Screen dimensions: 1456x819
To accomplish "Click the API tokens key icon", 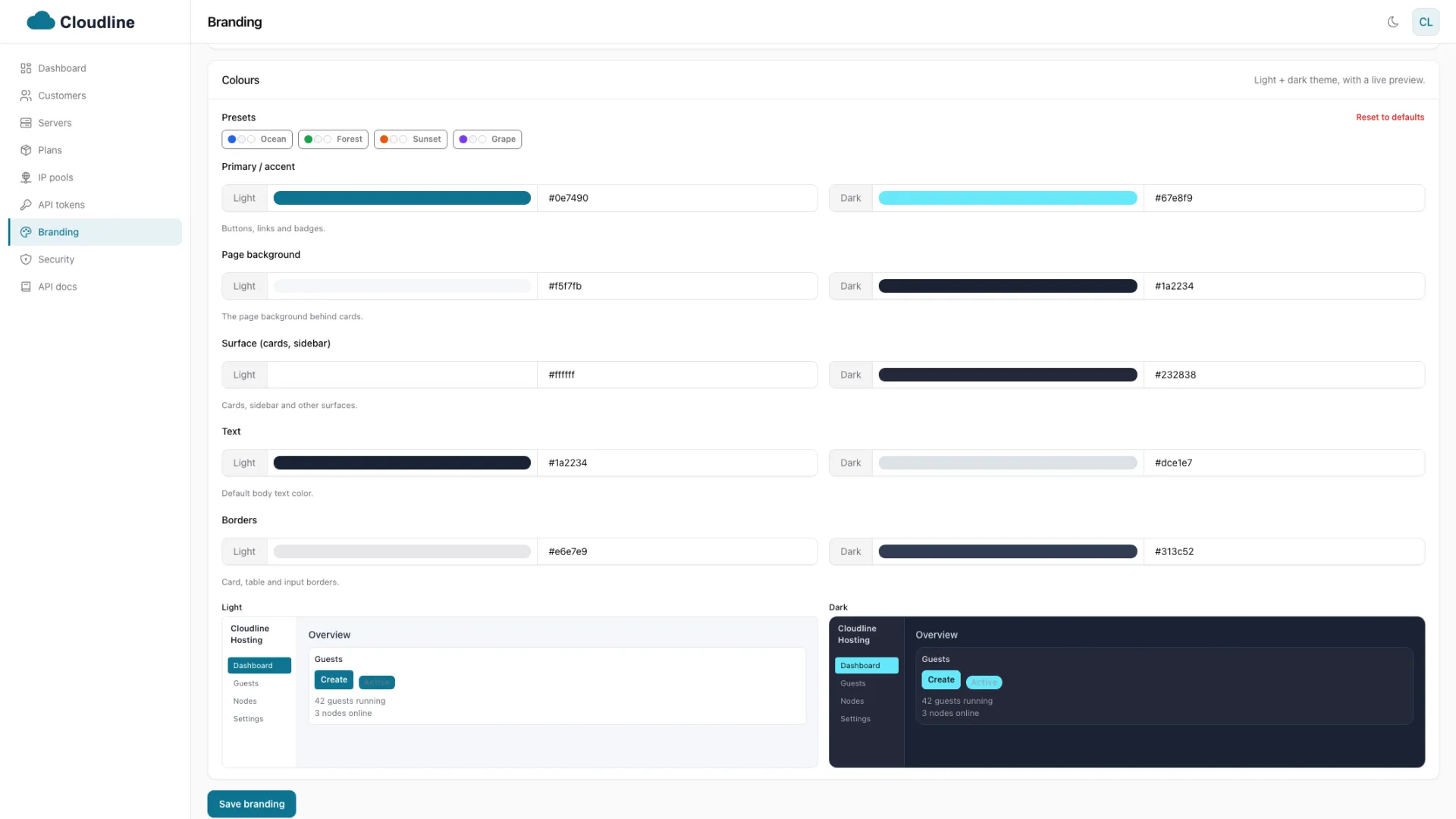I will pos(26,205).
